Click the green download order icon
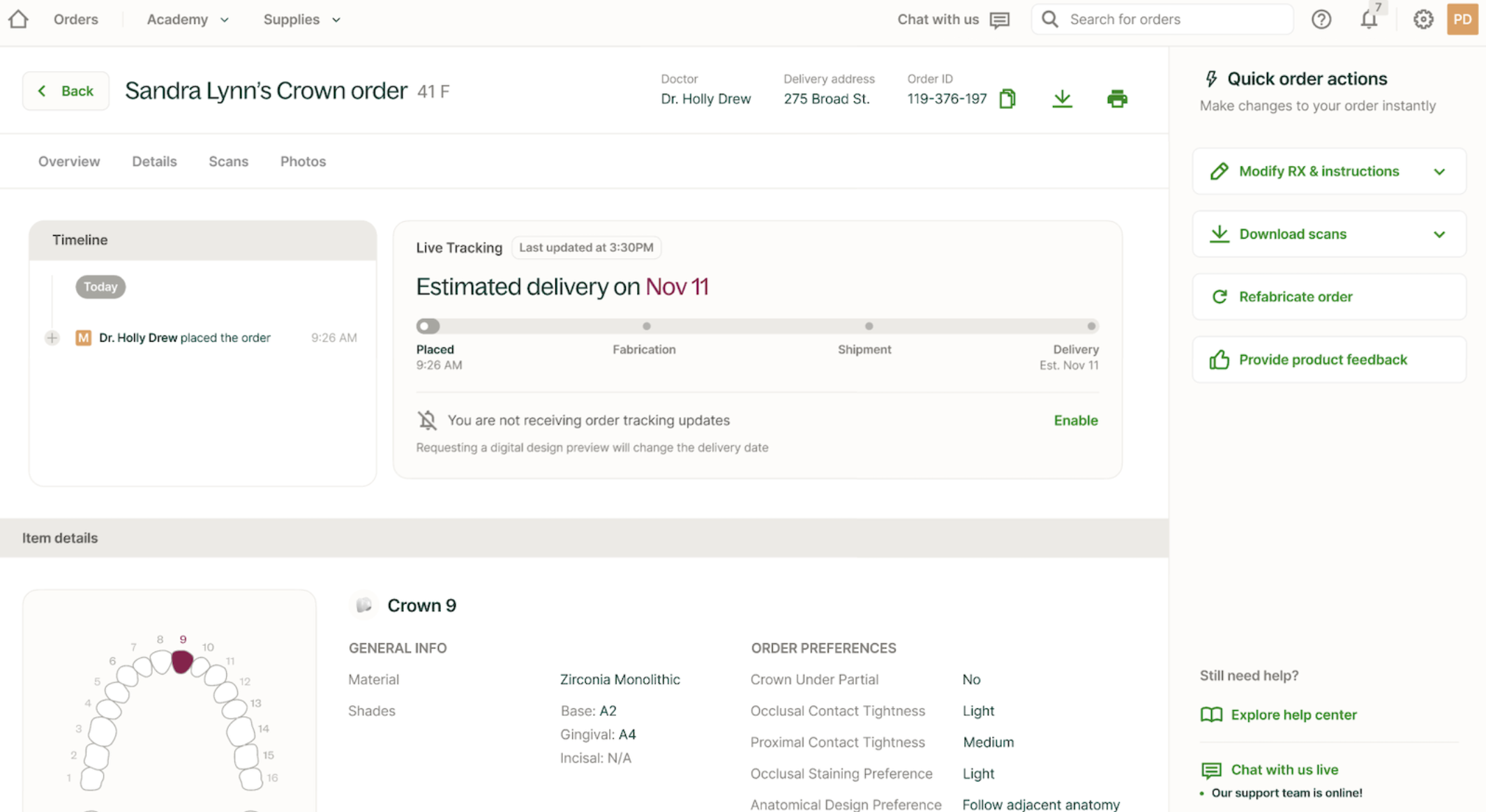Viewport: 1486px width, 812px height. coord(1062,99)
